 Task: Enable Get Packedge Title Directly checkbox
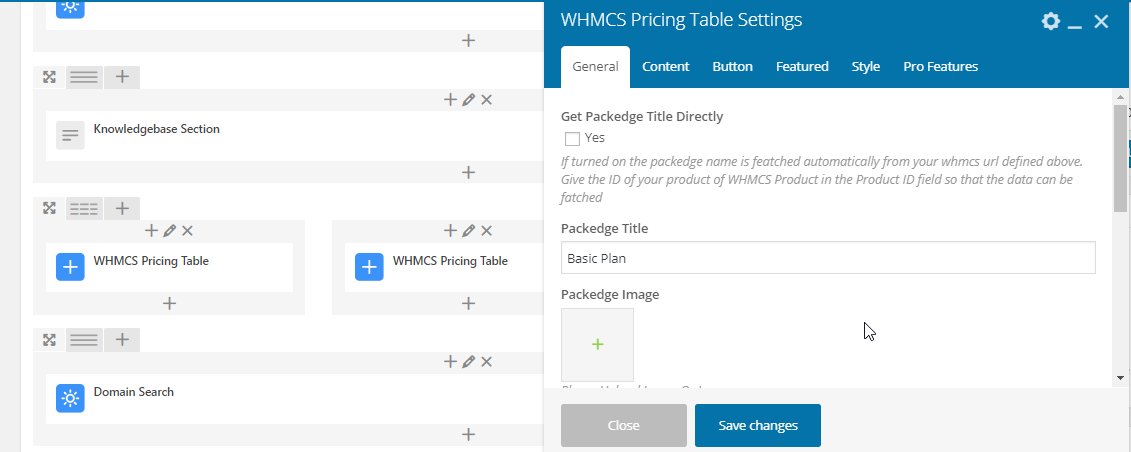tap(572, 139)
